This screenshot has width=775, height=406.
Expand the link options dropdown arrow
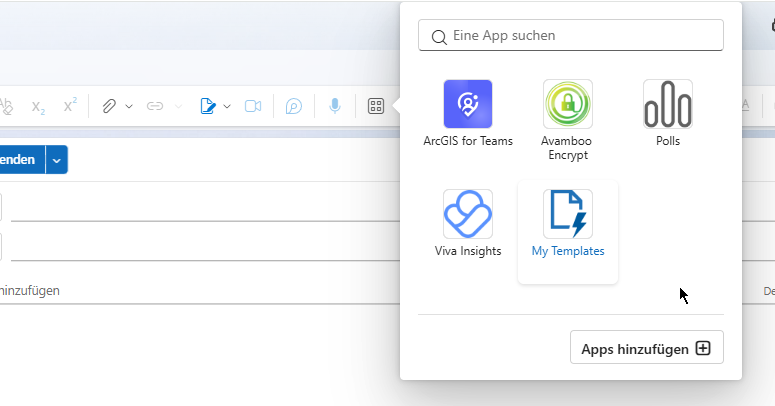178,106
